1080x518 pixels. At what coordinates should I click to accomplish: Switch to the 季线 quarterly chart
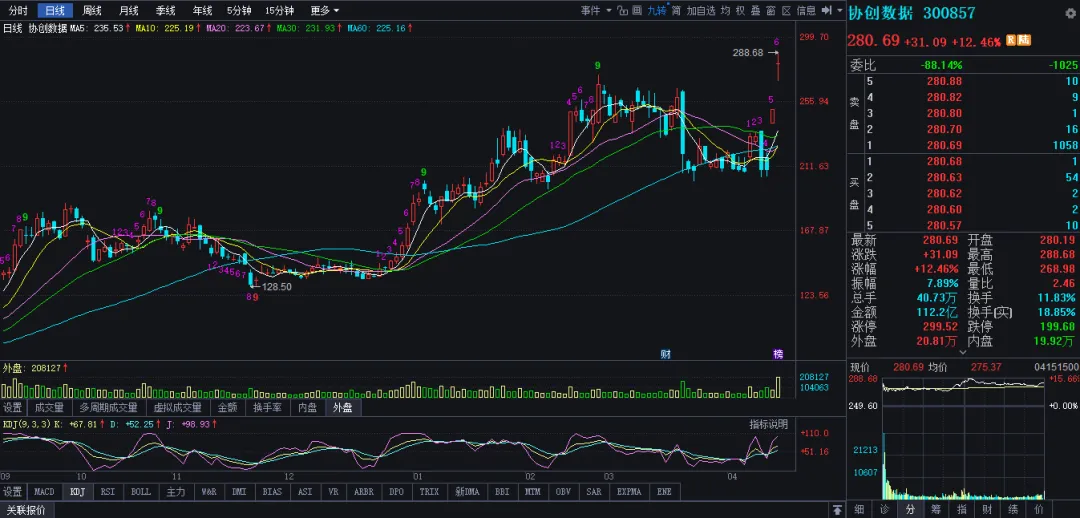tap(165, 10)
